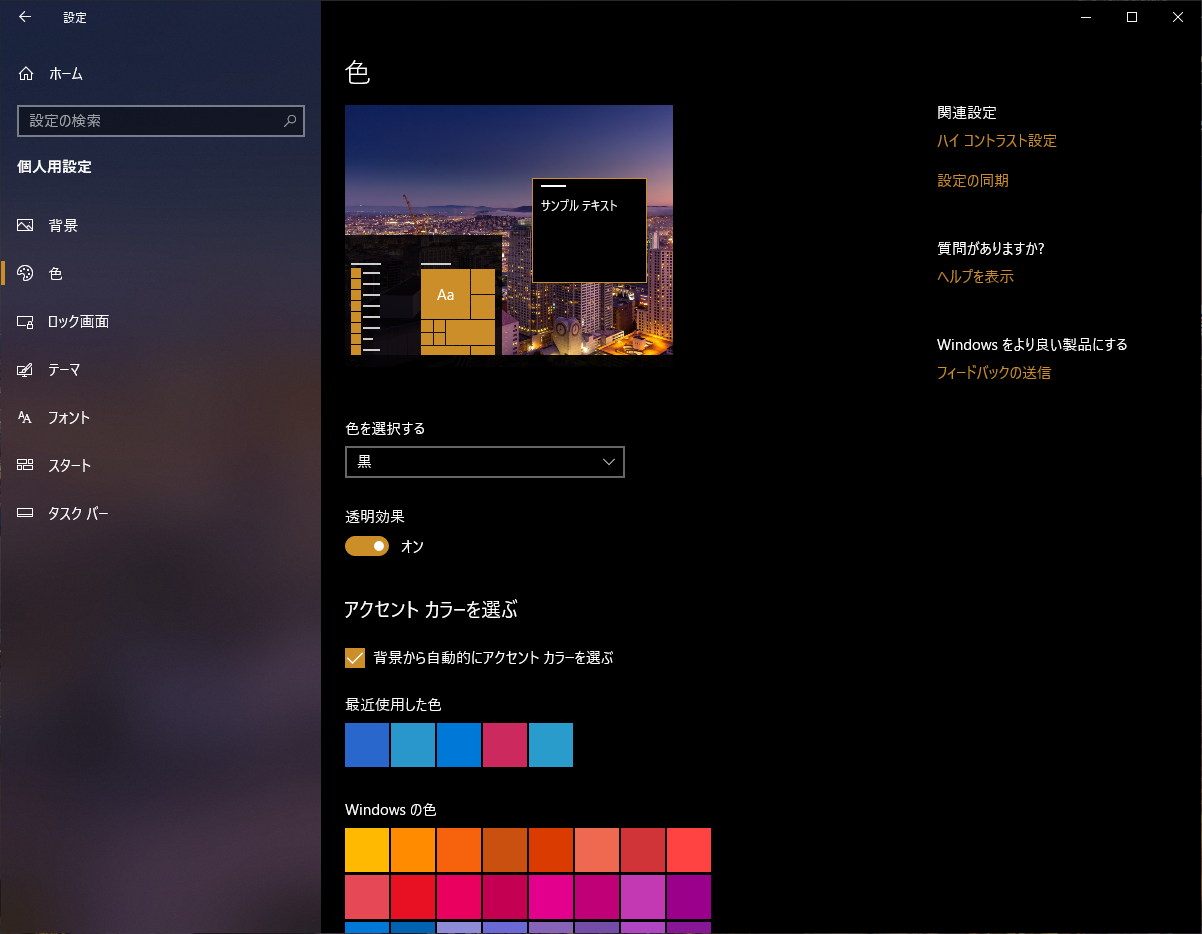Click the back arrow icon

click(x=25, y=17)
